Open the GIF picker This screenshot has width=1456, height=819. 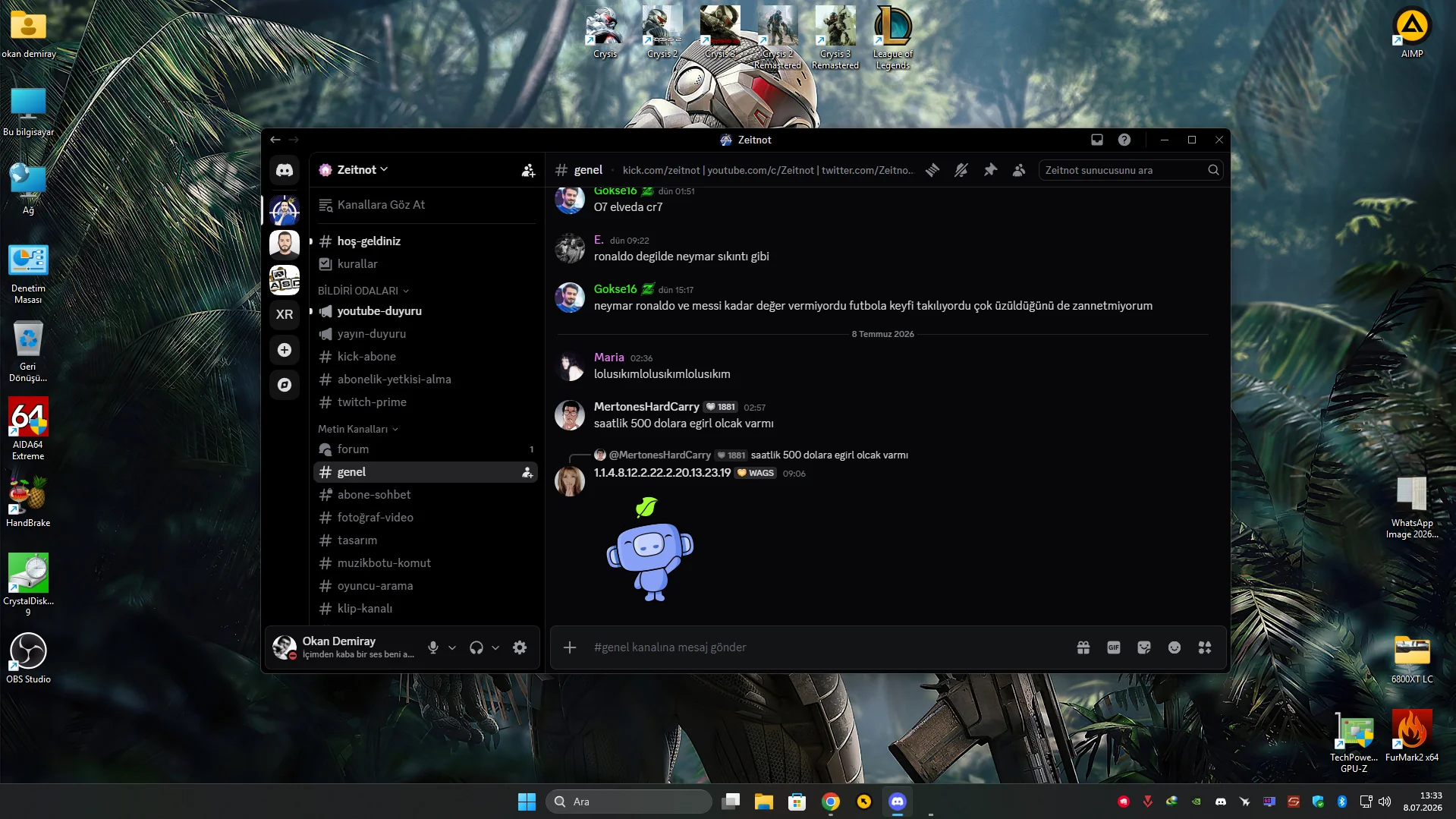click(1114, 647)
